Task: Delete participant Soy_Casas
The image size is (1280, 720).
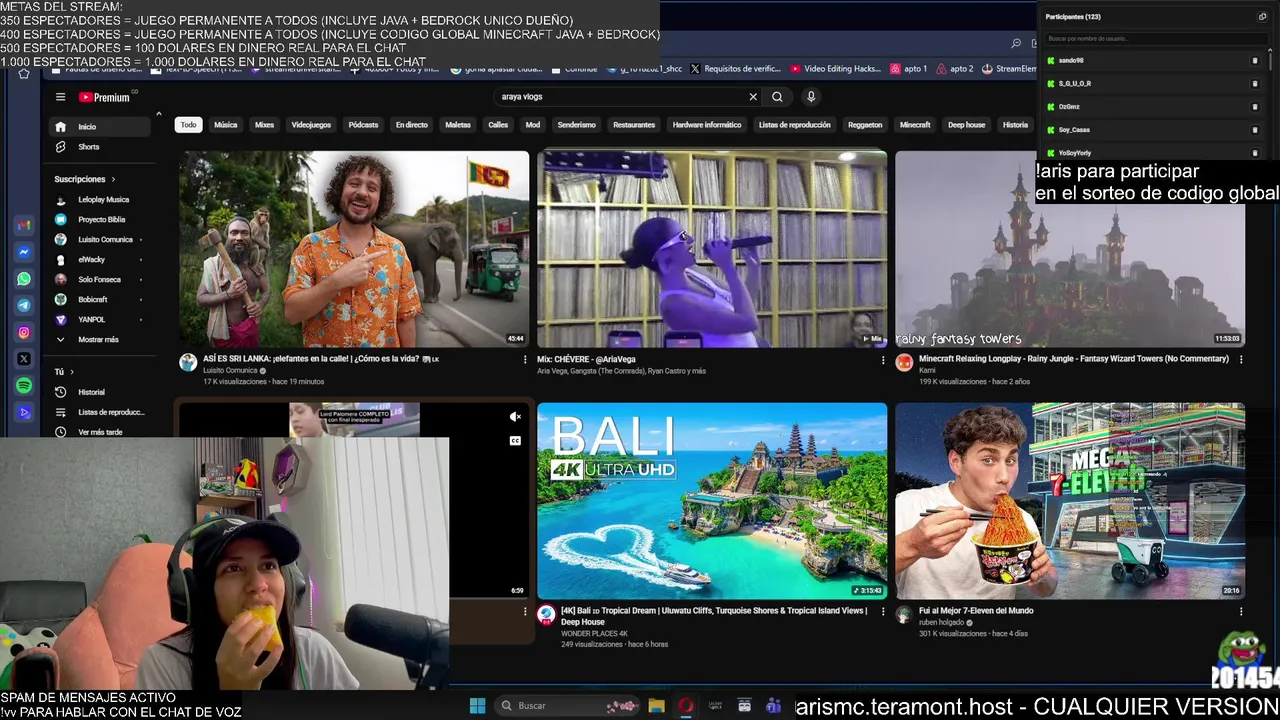Action: (x=1255, y=130)
